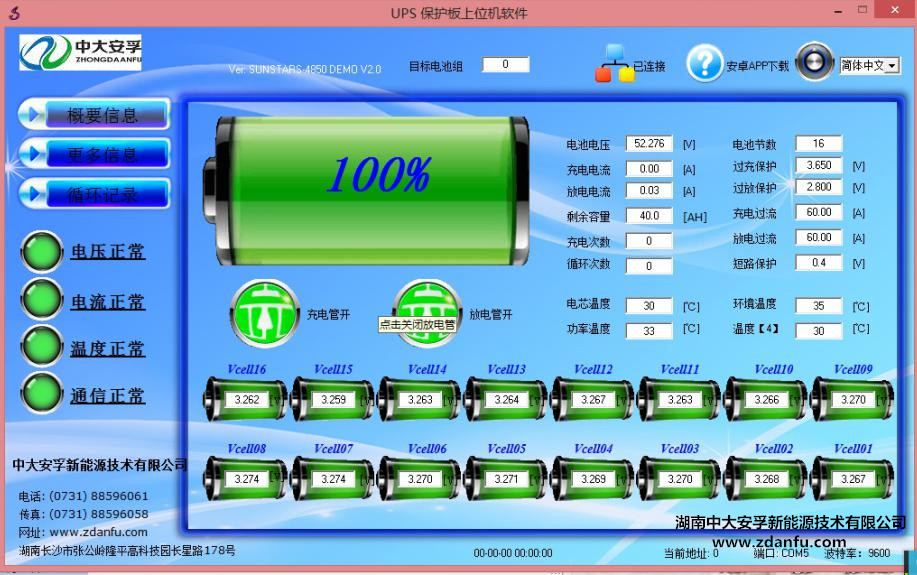Click the website text www.zdanfu.com at lower left

click(x=98, y=532)
